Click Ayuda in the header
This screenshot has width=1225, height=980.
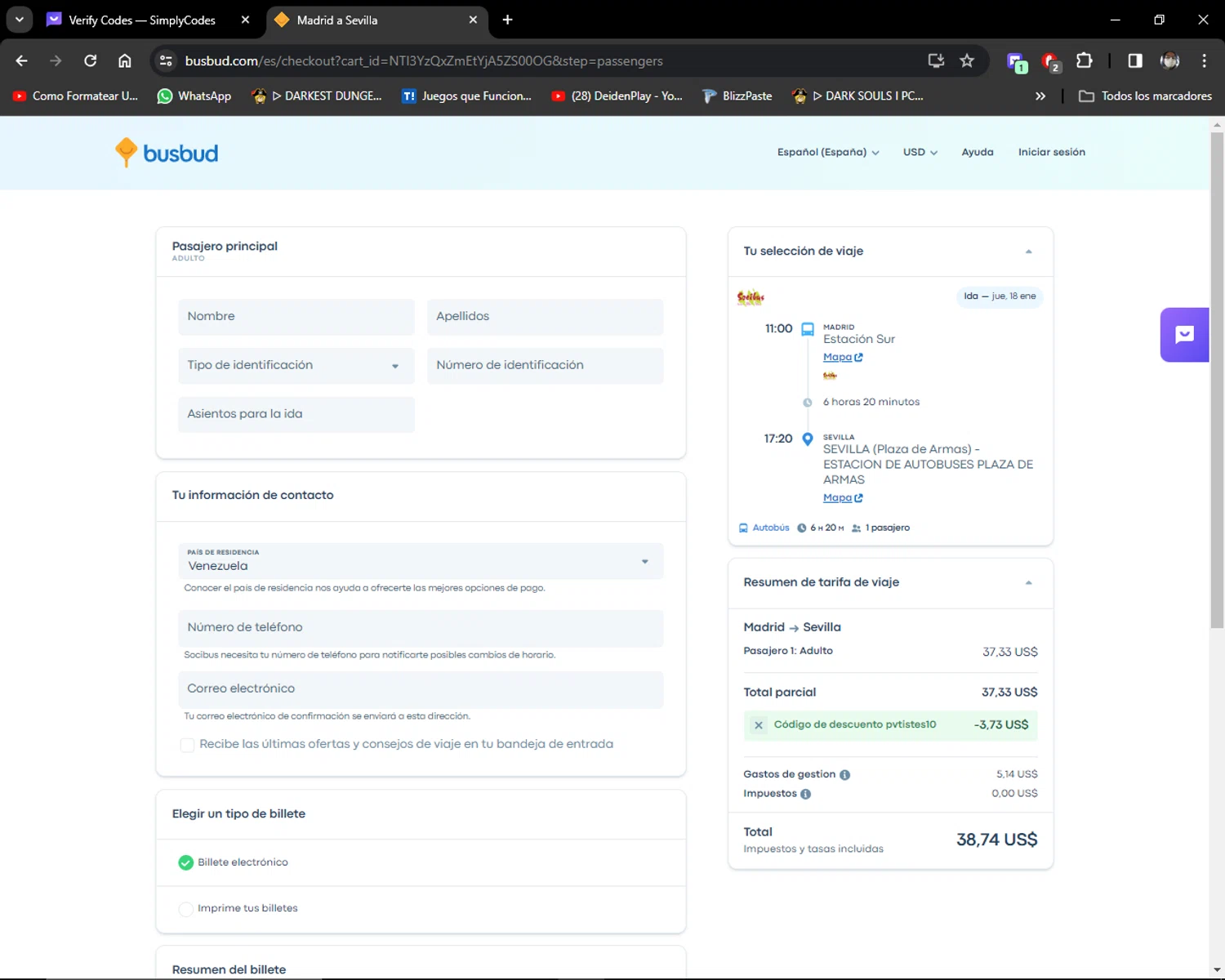pyautogui.click(x=978, y=152)
